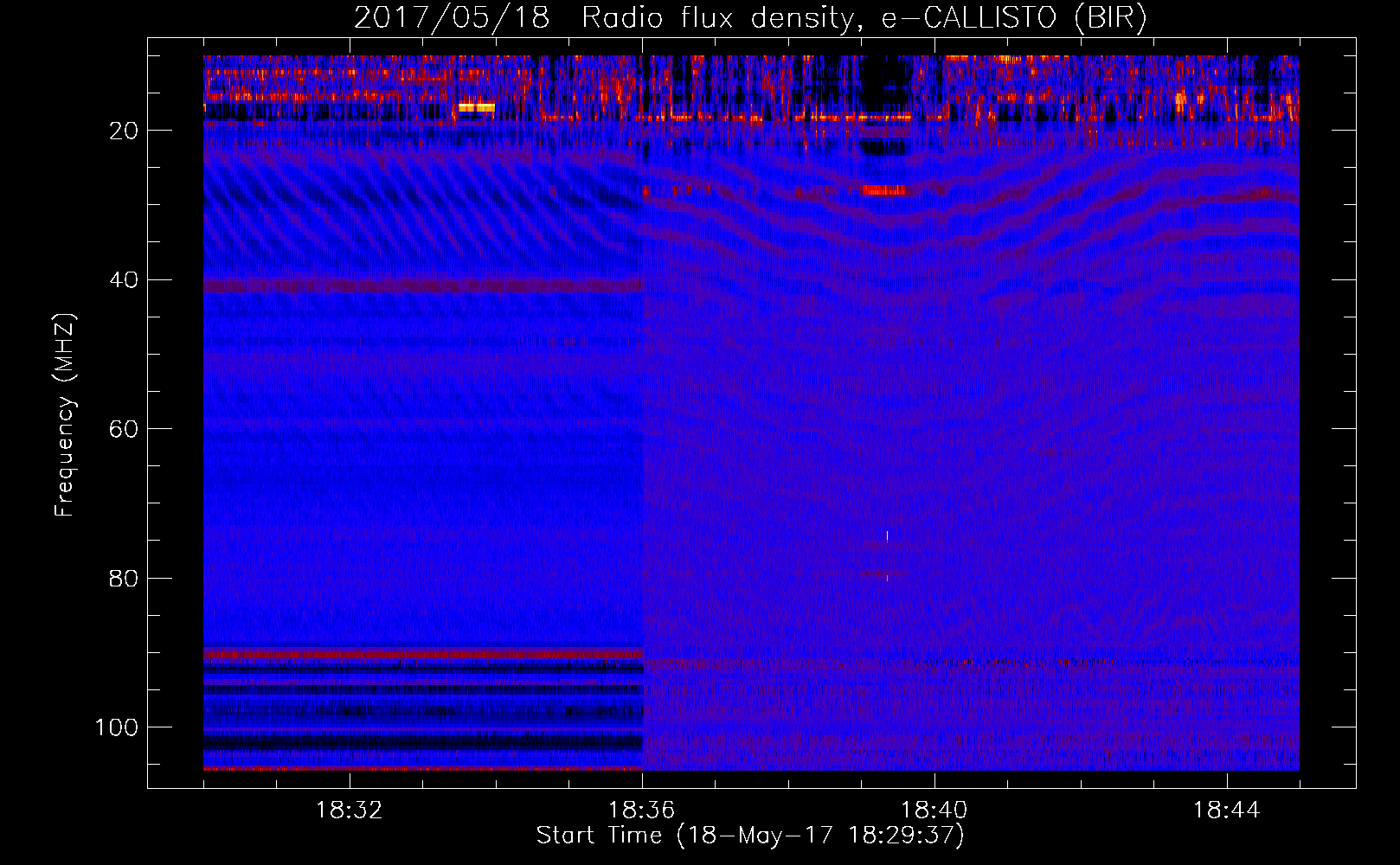Screen dimensions: 1400x865
Task: Click the red emission patch near 28 MHz
Action: pyautogui.click(x=884, y=189)
